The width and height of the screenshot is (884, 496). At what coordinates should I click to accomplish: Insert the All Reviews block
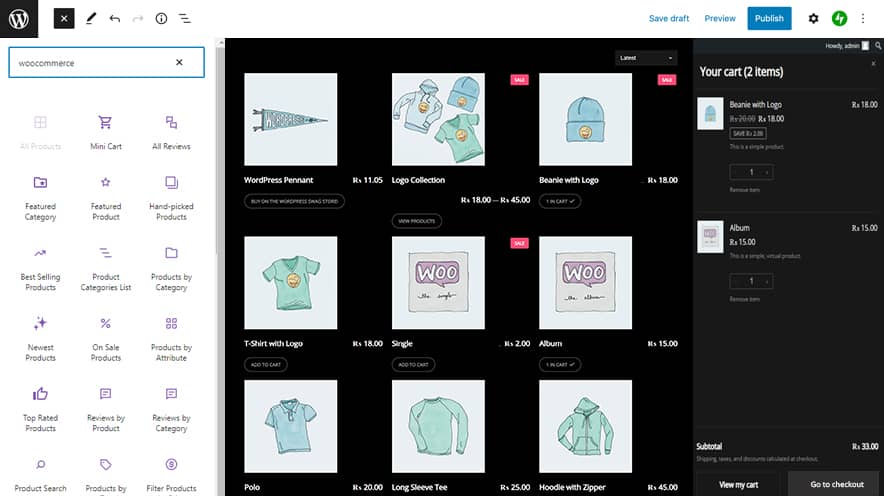(171, 132)
